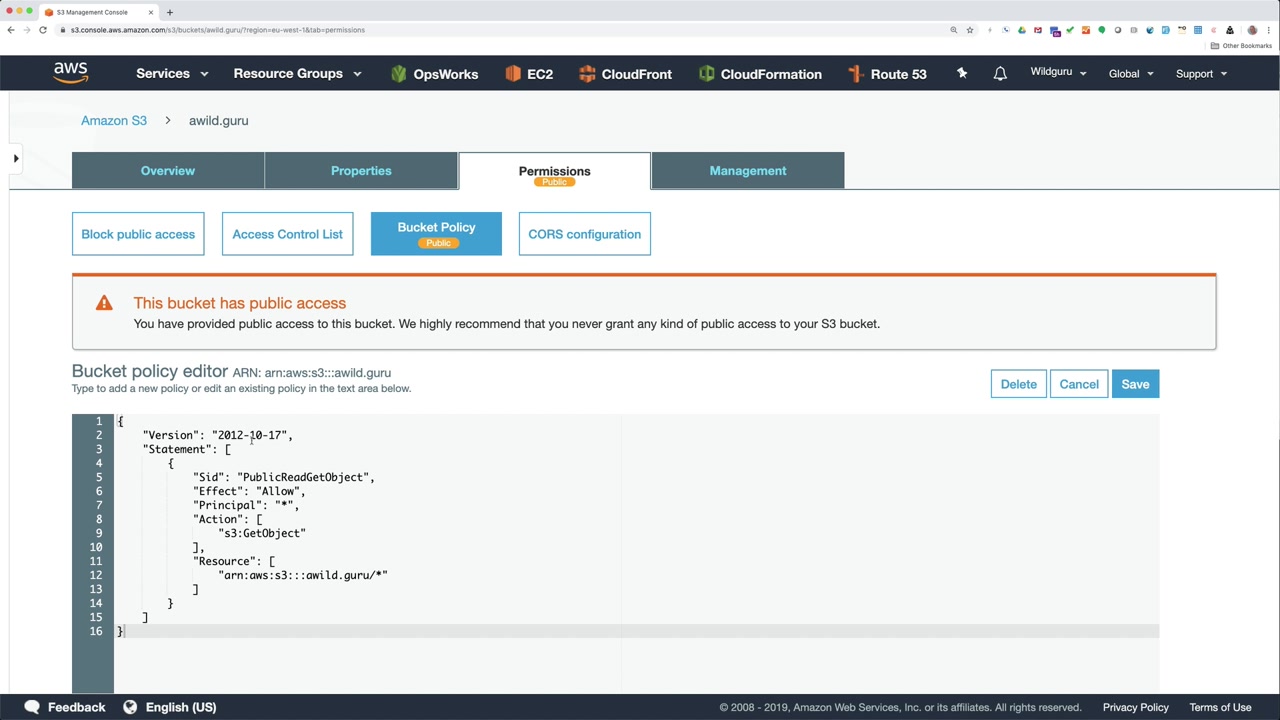This screenshot has width=1280, height=720.
Task: Open the Wildguru account dropdown
Action: (x=1058, y=73)
